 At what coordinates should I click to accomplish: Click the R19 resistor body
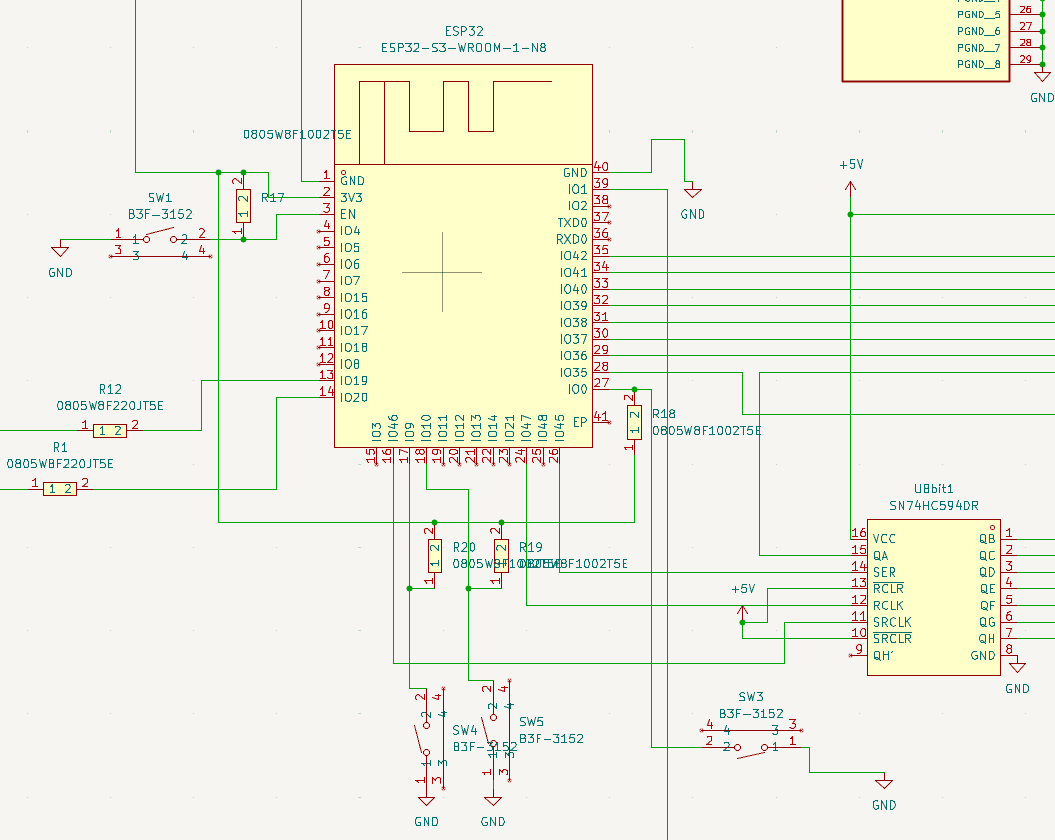click(501, 556)
